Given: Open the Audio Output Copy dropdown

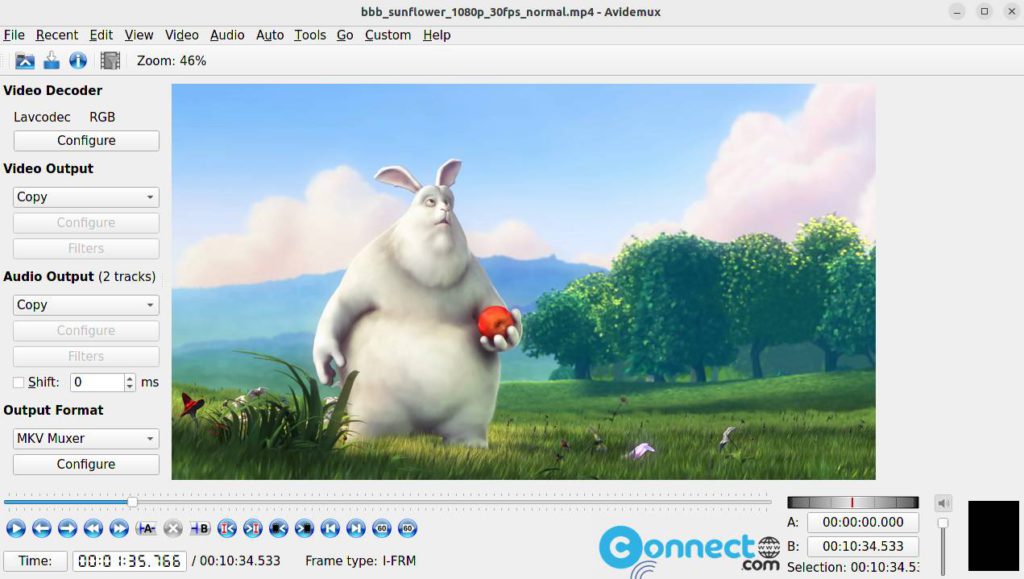Looking at the screenshot, I should point(85,304).
